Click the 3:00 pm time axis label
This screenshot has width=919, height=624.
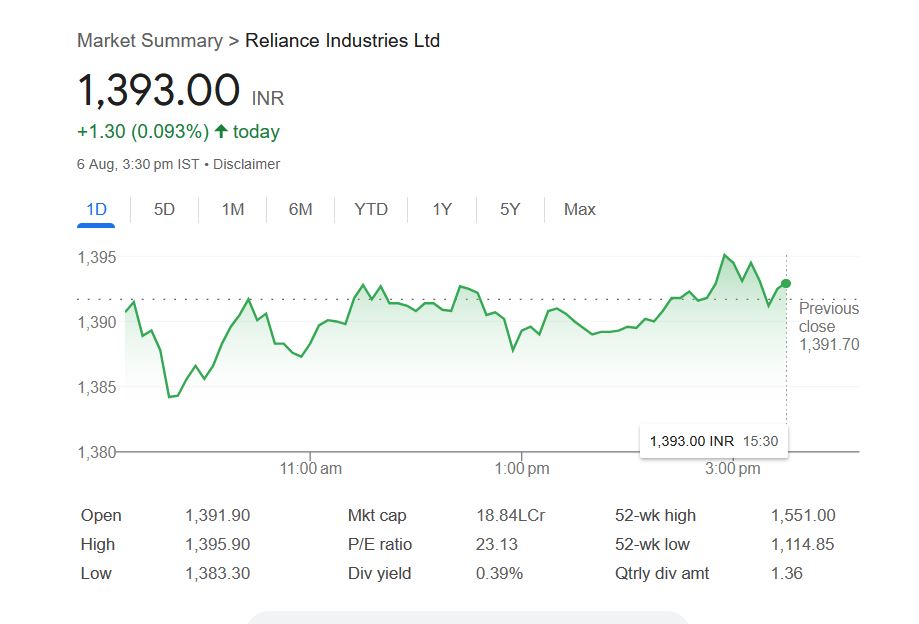(732, 468)
